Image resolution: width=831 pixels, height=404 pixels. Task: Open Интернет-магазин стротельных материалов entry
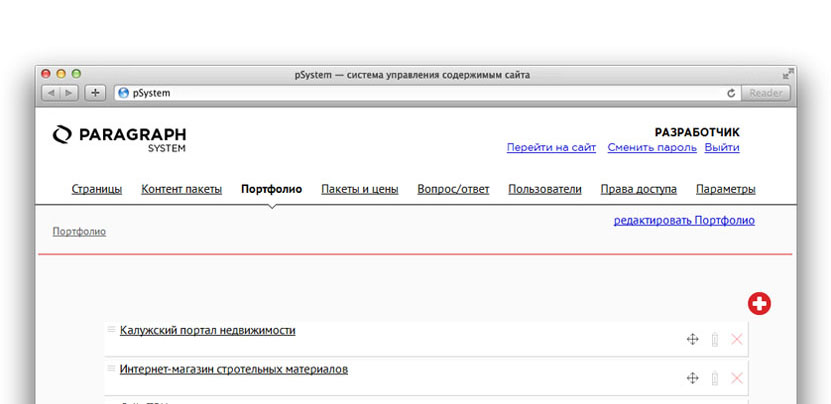tap(234, 369)
